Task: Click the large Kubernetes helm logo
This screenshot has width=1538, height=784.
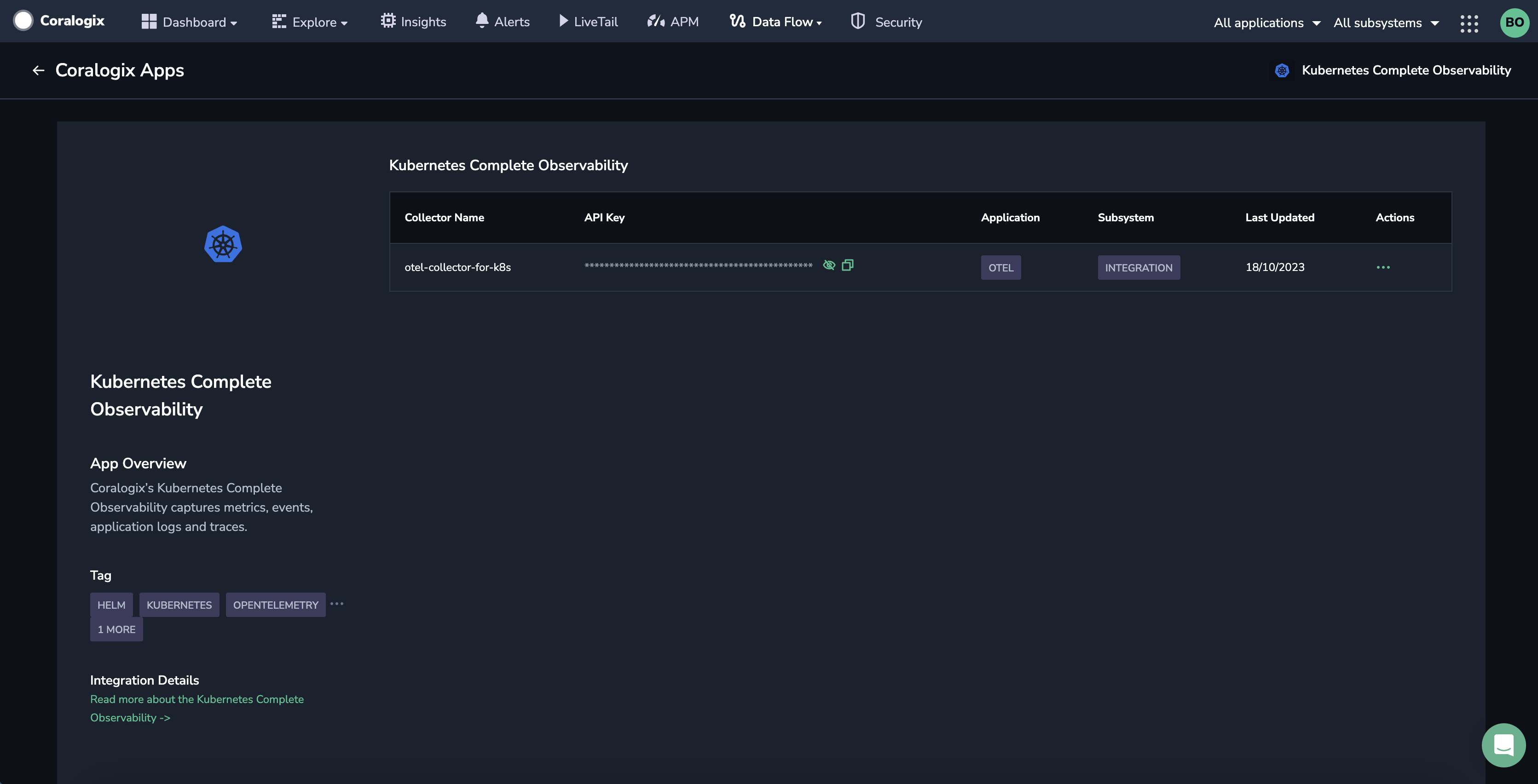Action: (223, 243)
